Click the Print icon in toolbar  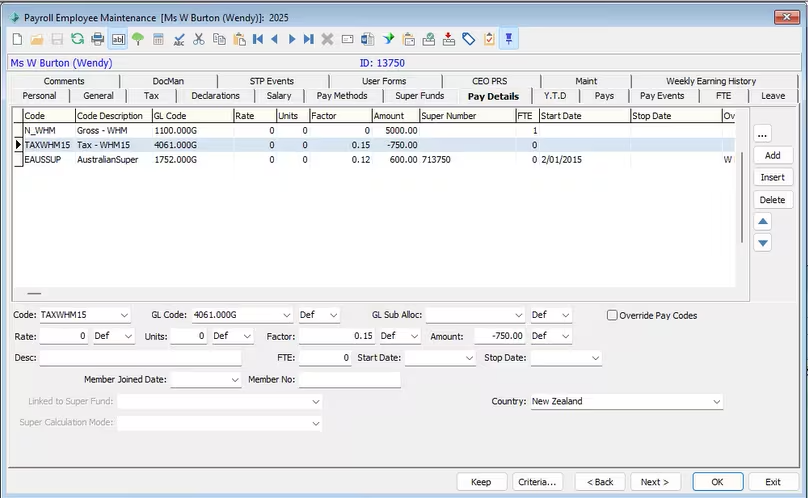click(98, 39)
